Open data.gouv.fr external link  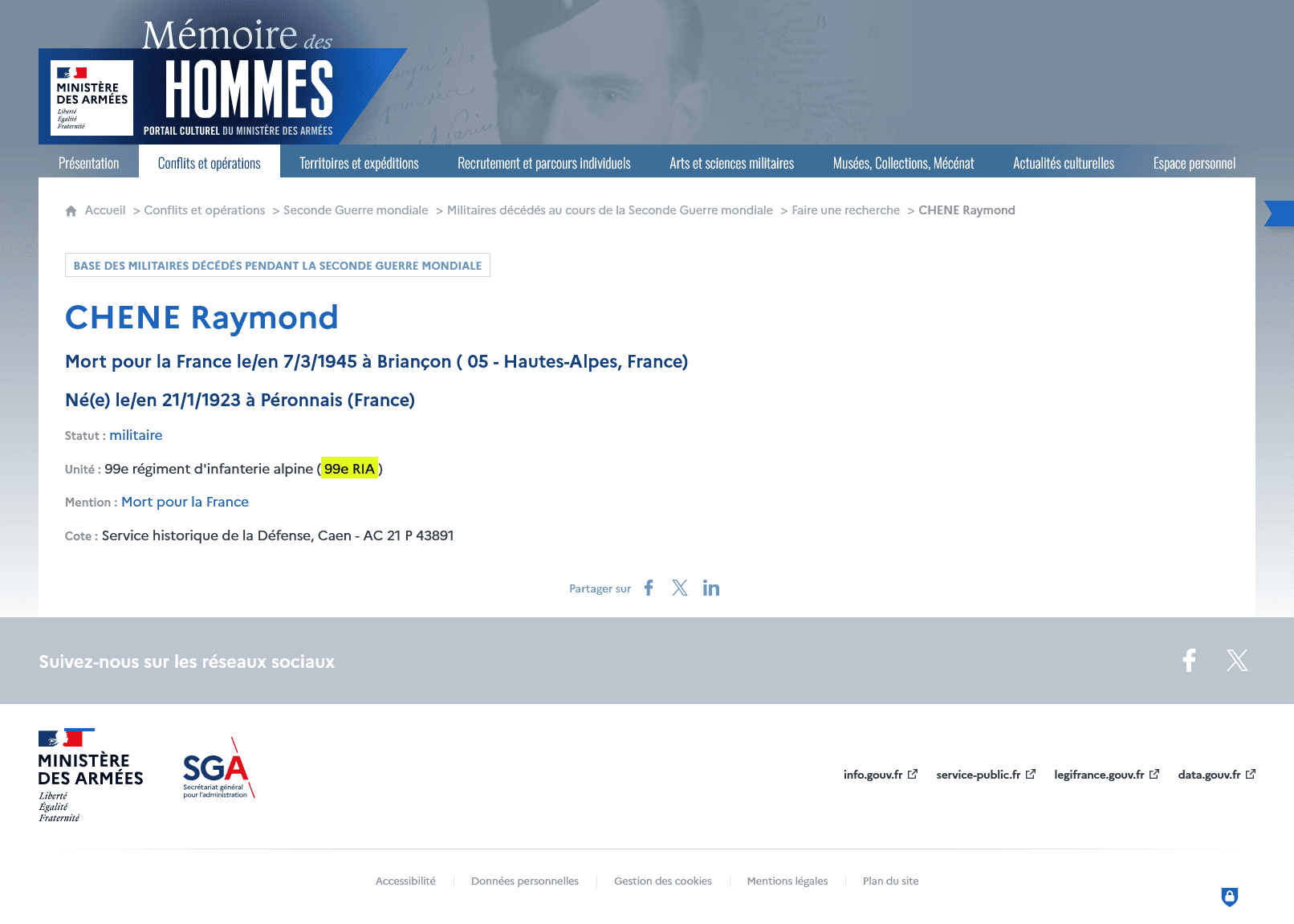[x=1217, y=775]
